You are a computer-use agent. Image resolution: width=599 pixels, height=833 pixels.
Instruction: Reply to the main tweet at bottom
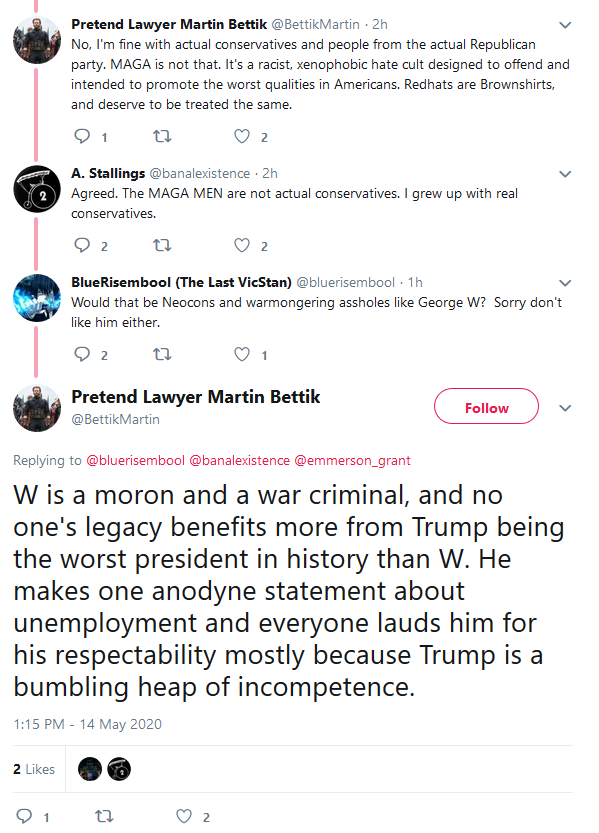pyautogui.click(x=24, y=817)
